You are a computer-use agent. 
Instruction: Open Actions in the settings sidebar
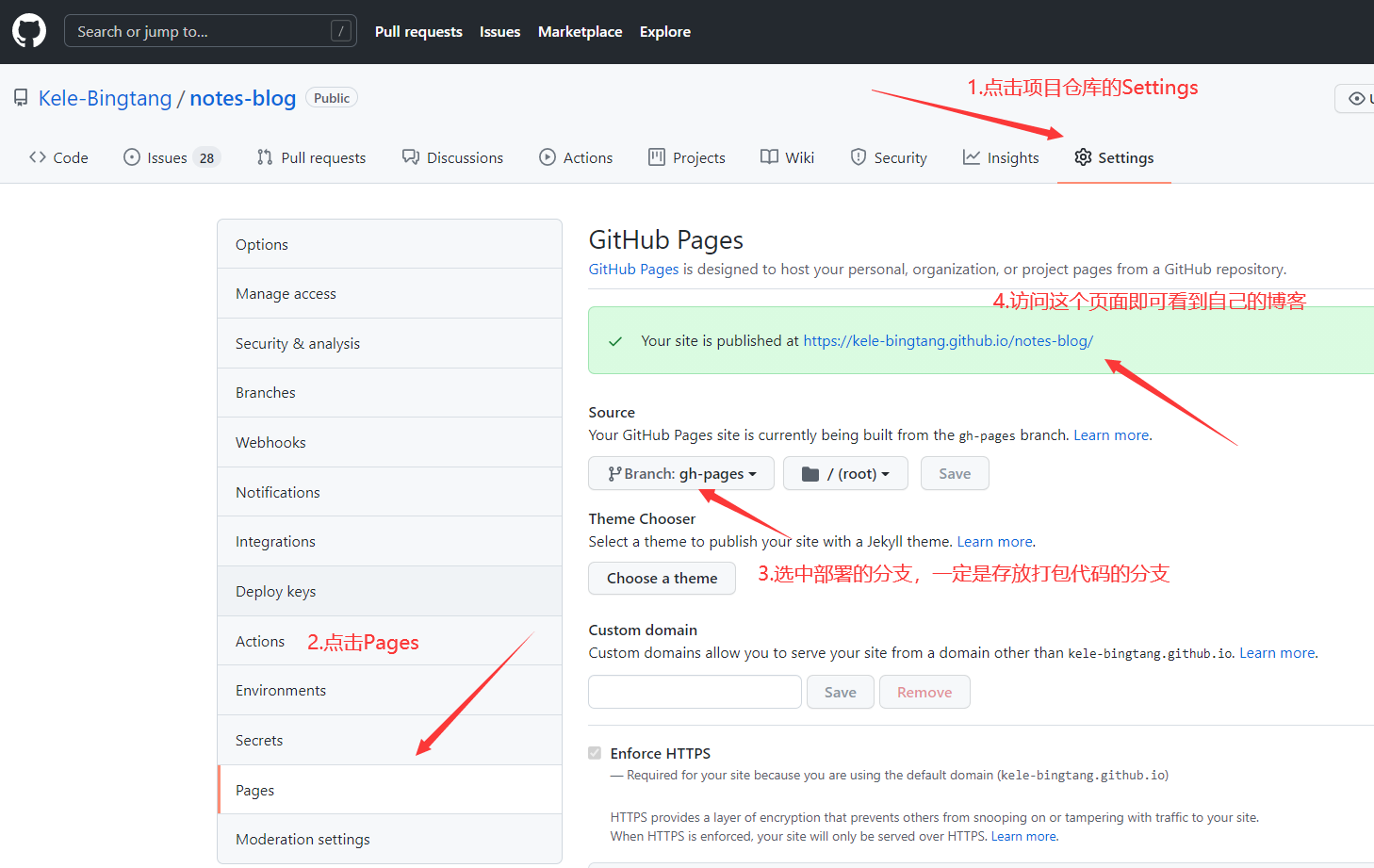(x=389, y=641)
